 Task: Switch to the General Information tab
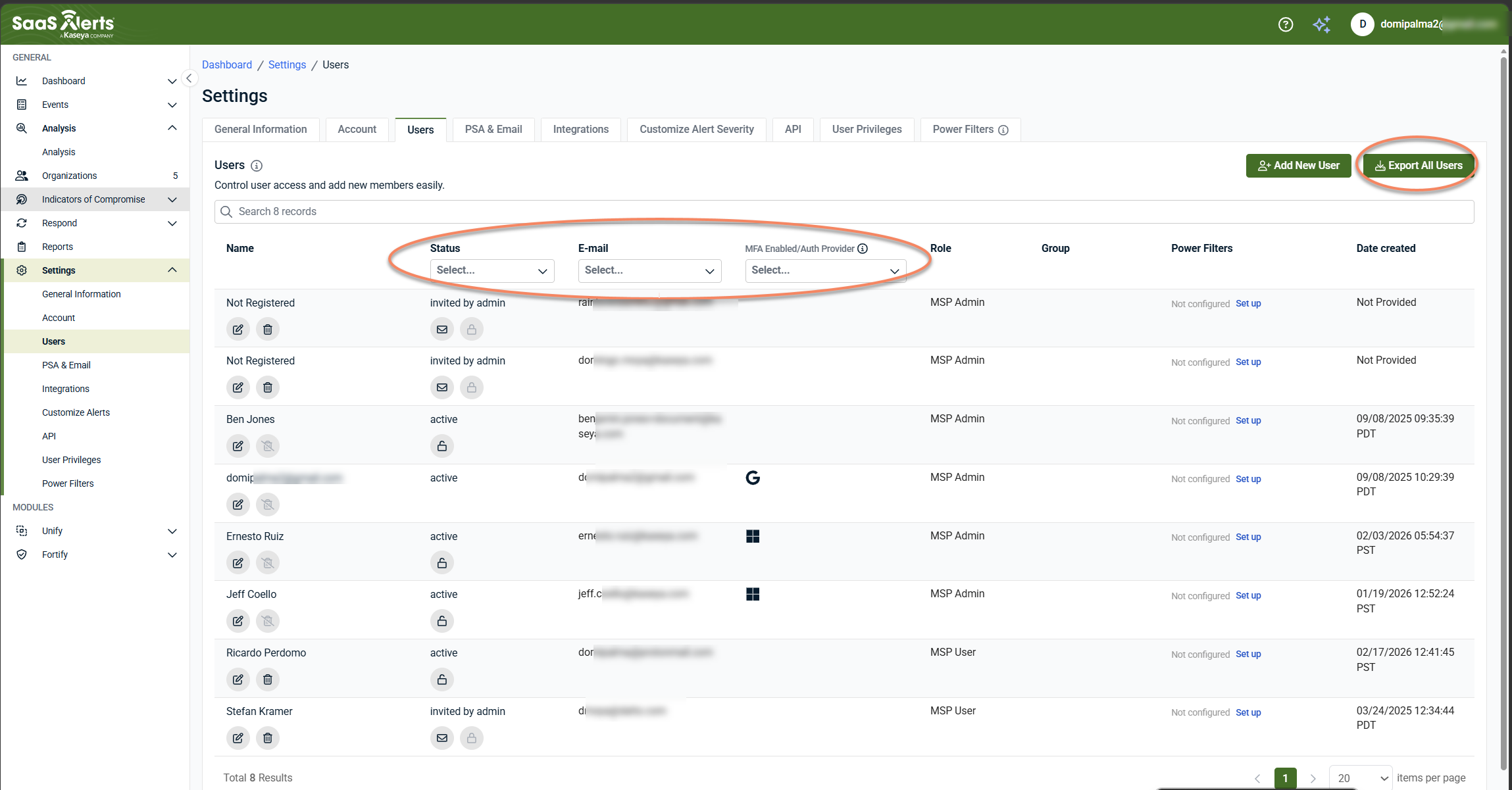tap(261, 130)
